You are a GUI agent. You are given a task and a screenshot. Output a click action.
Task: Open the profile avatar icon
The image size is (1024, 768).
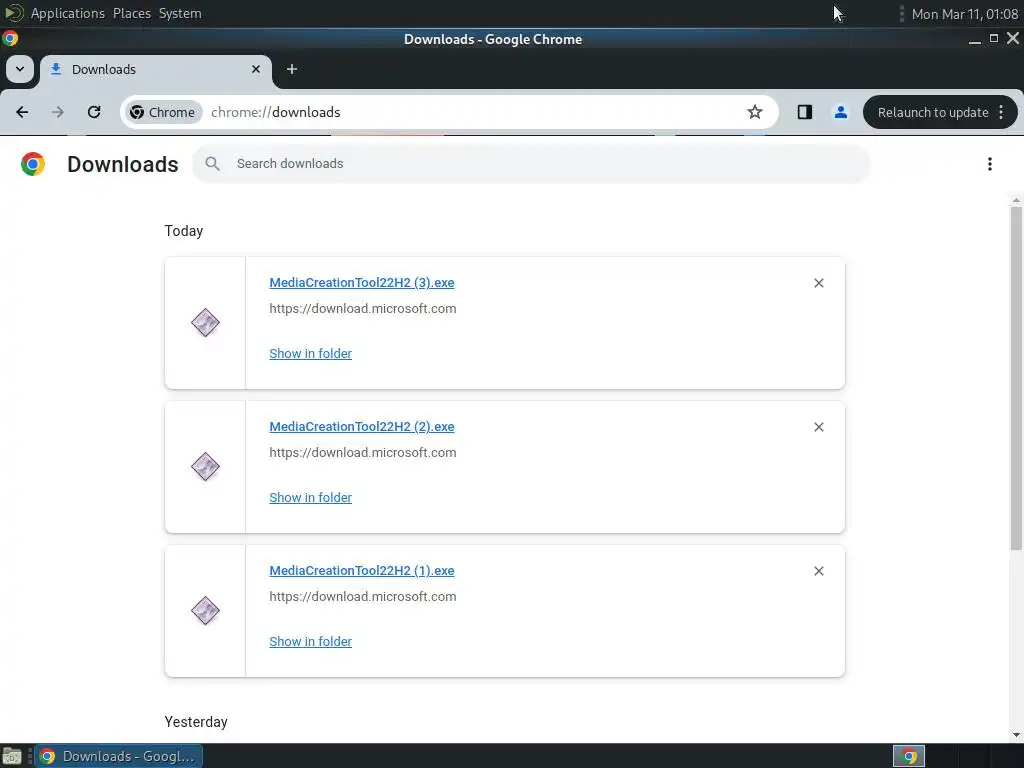pos(840,112)
